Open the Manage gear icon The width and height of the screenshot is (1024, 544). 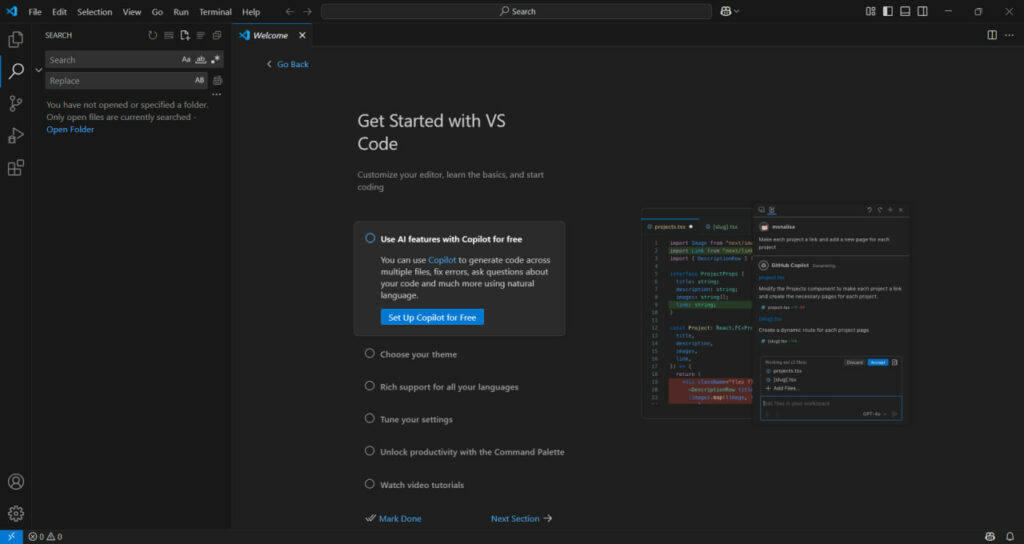16,514
